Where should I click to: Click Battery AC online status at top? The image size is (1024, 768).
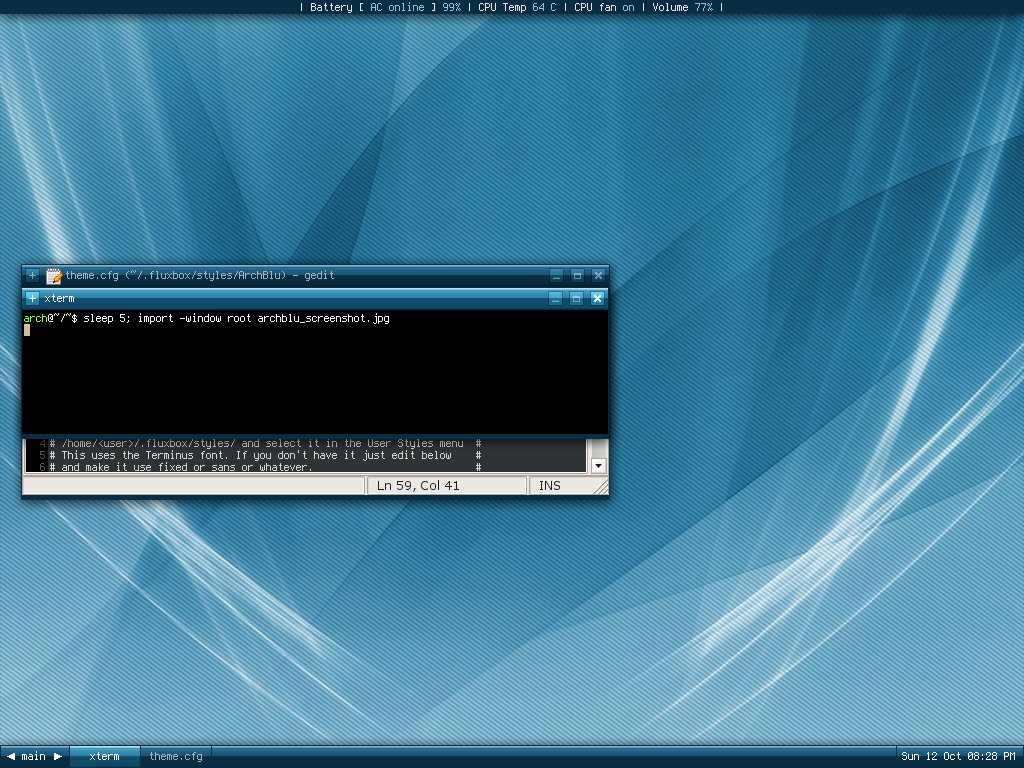pos(385,7)
